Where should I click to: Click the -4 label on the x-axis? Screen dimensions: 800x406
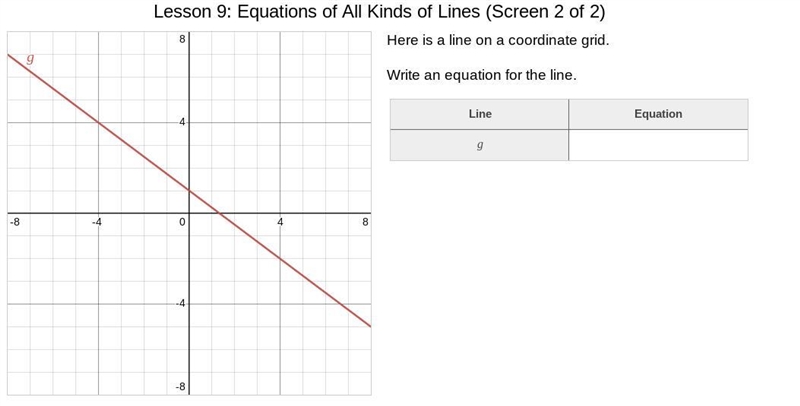[x=96, y=222]
